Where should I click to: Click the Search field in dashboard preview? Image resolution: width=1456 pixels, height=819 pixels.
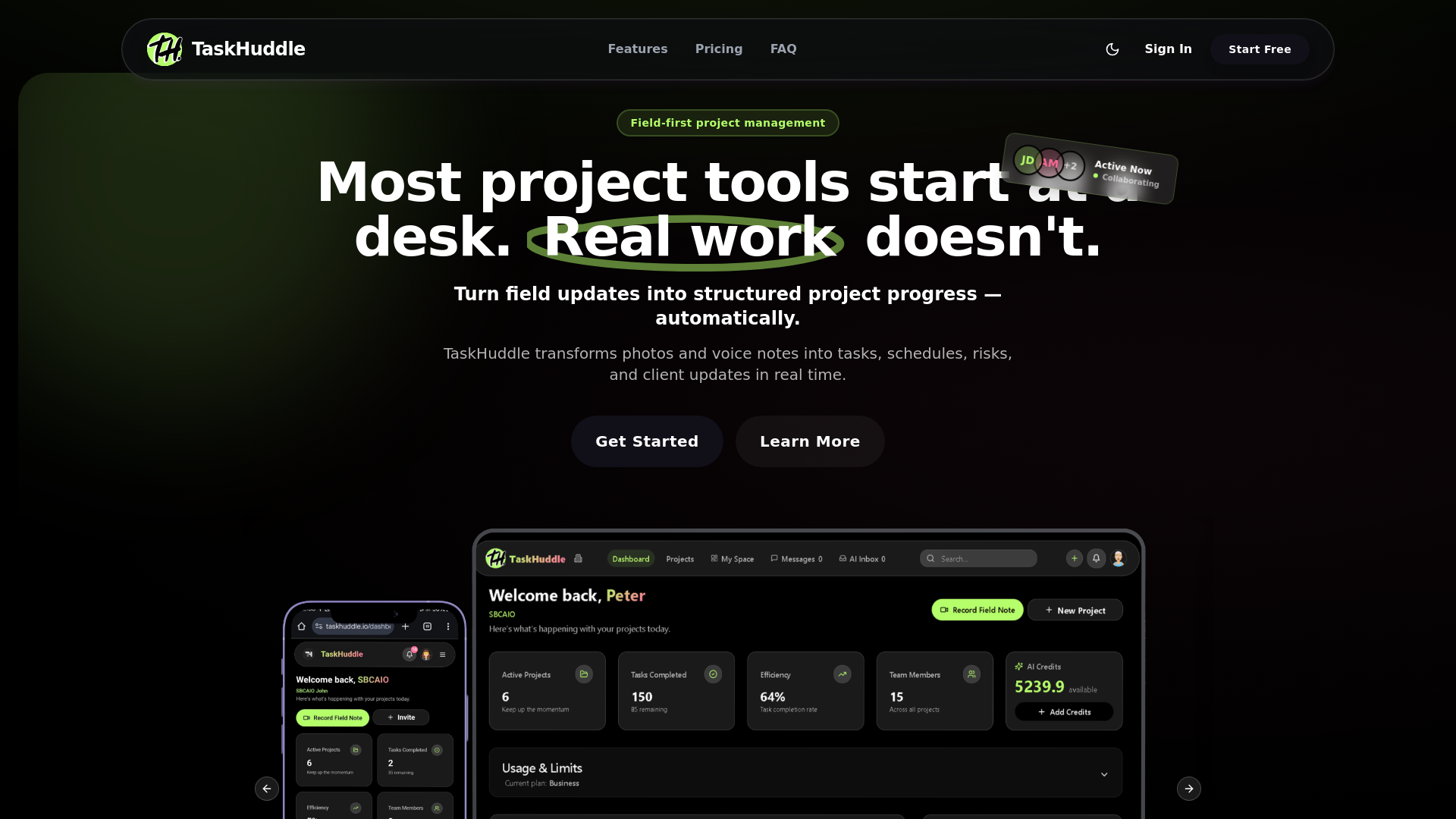coord(978,559)
